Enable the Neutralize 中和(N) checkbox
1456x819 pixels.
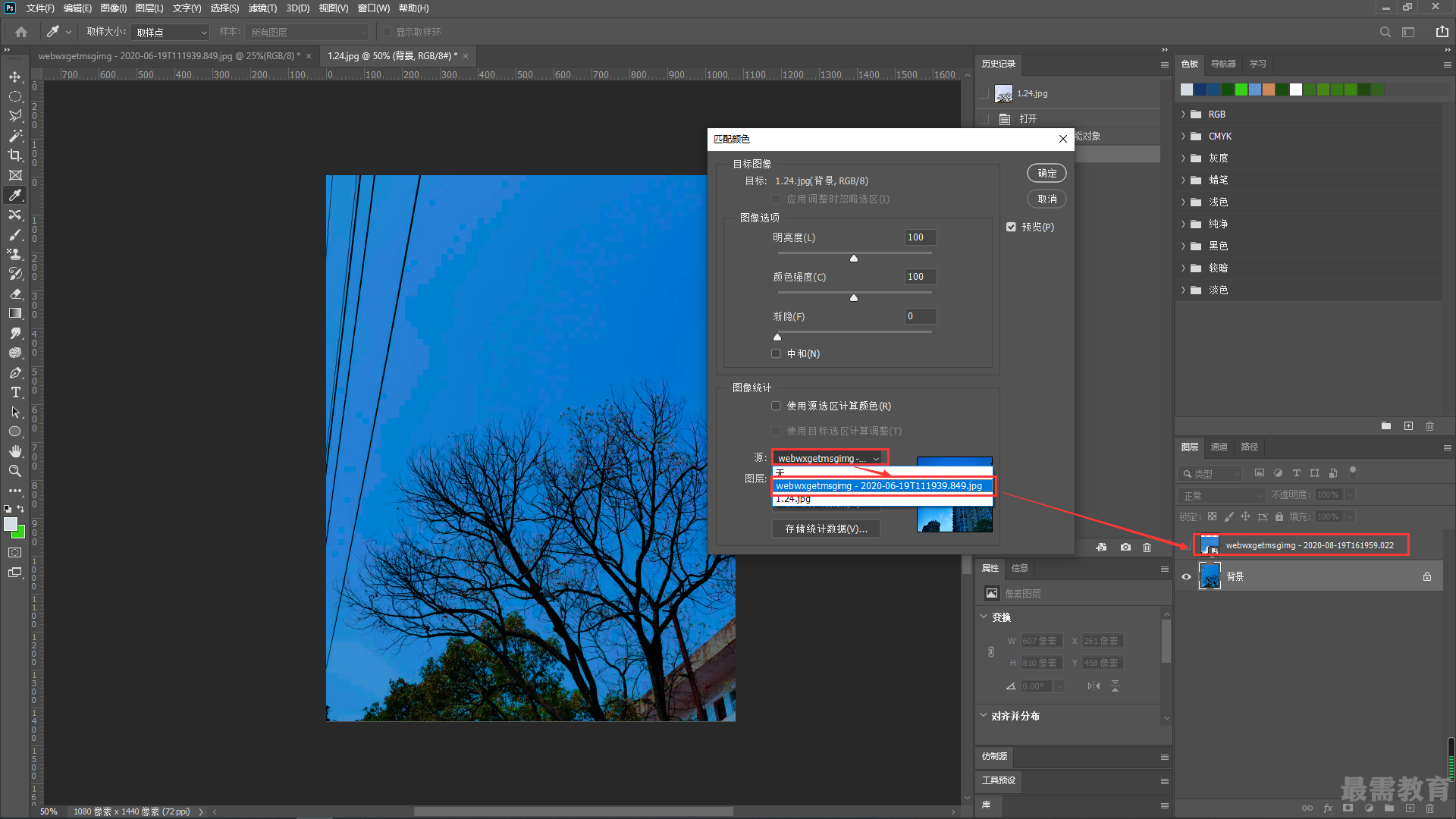pyautogui.click(x=776, y=353)
